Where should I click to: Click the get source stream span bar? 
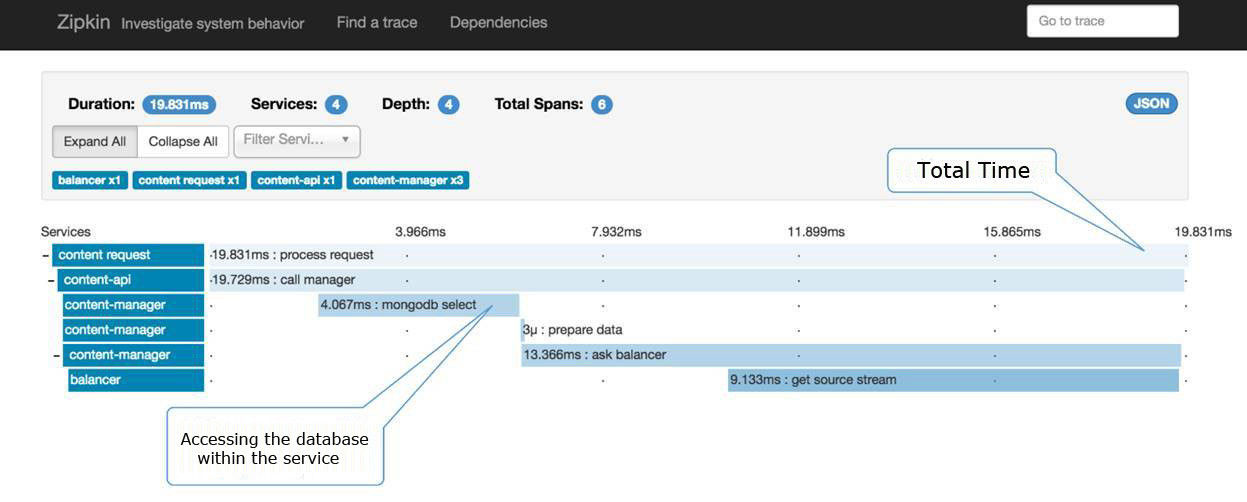952,380
